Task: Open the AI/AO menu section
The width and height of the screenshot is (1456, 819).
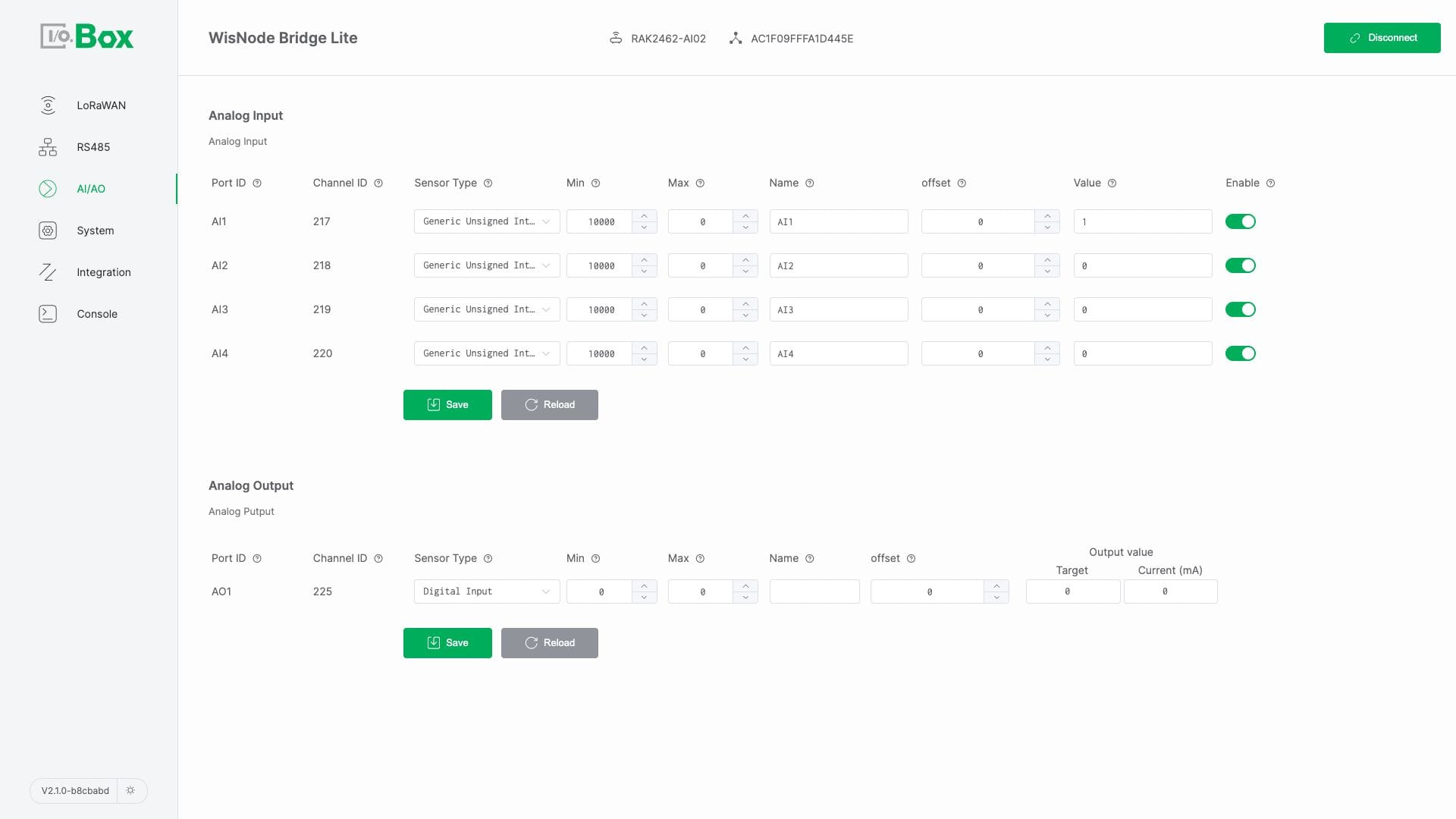Action: [x=91, y=188]
